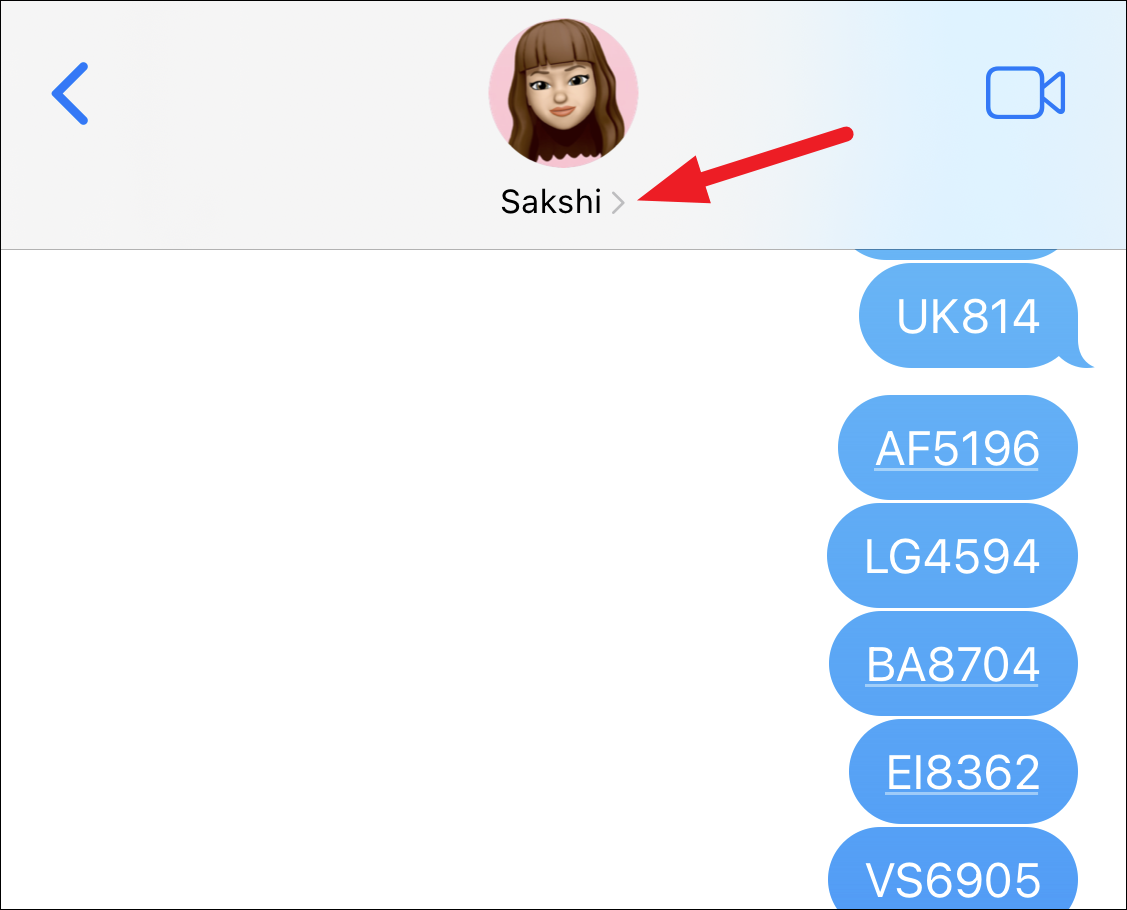Open Sakshi's Memoji profile picture

point(564,93)
